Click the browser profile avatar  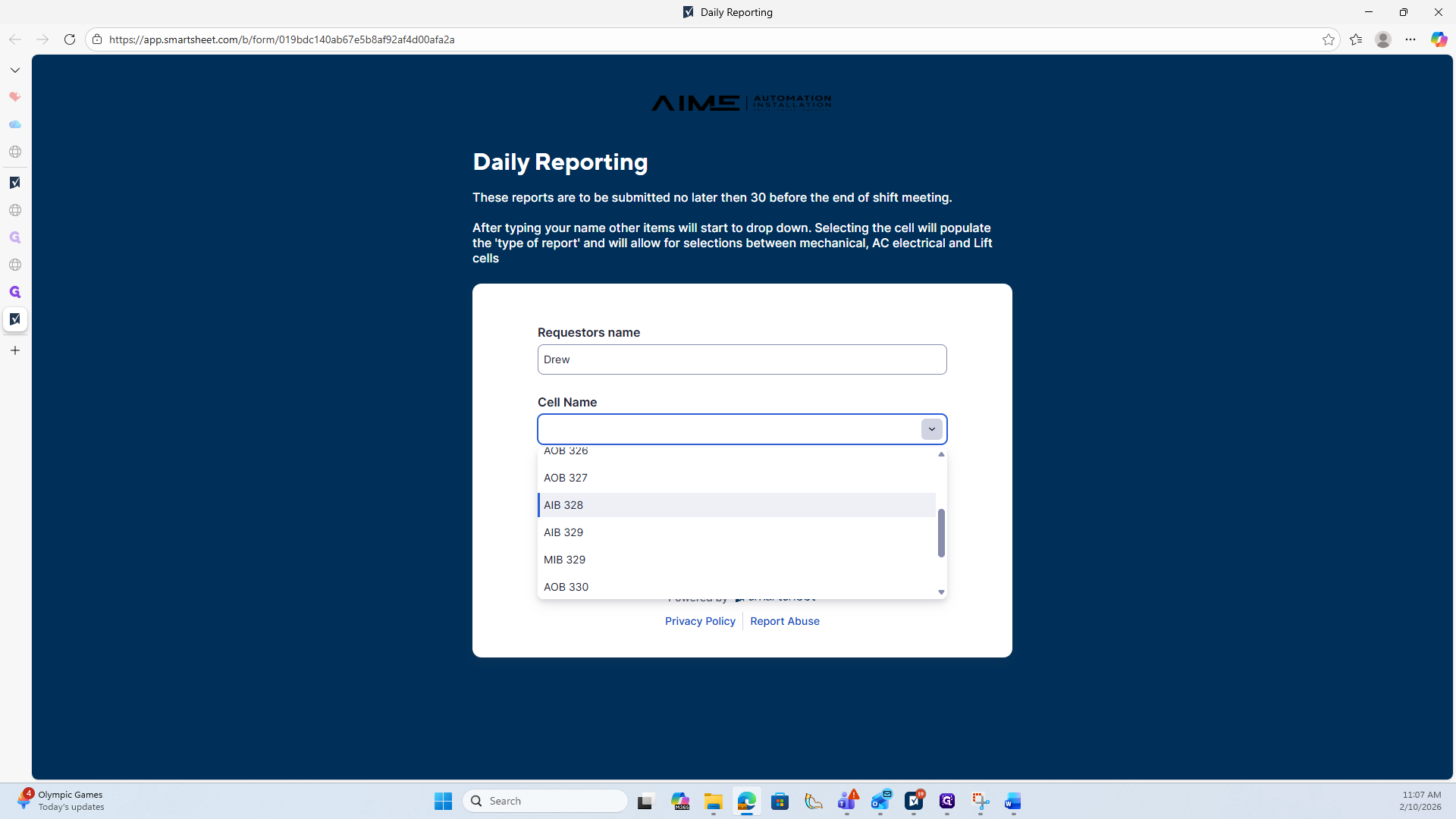1382,39
